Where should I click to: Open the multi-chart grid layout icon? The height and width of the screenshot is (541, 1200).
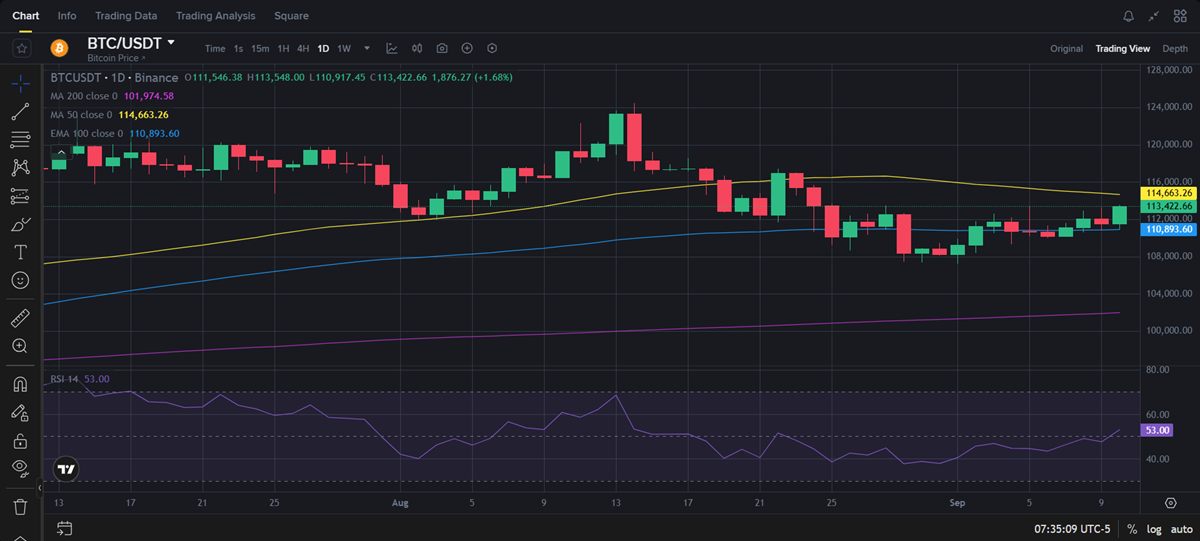pos(1181,16)
